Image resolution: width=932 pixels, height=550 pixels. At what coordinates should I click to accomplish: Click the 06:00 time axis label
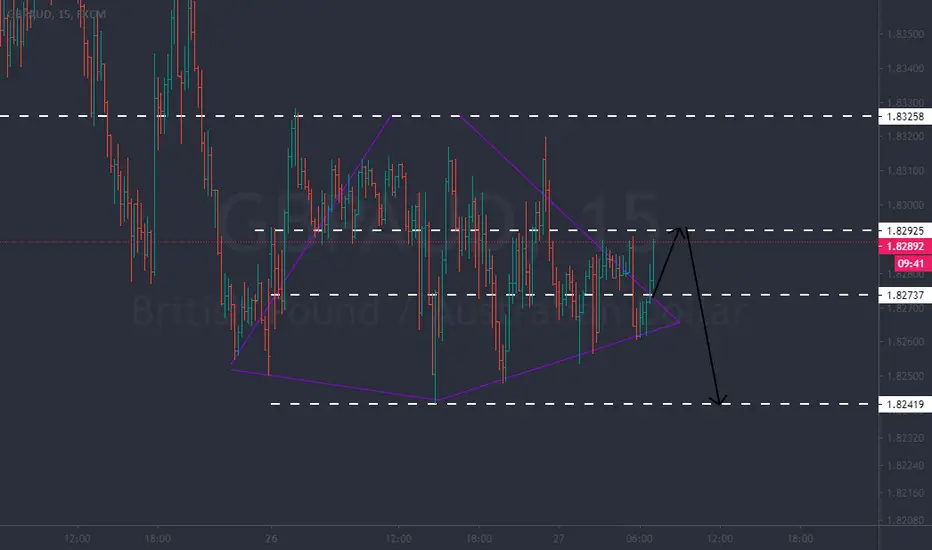pyautogui.click(x=639, y=539)
